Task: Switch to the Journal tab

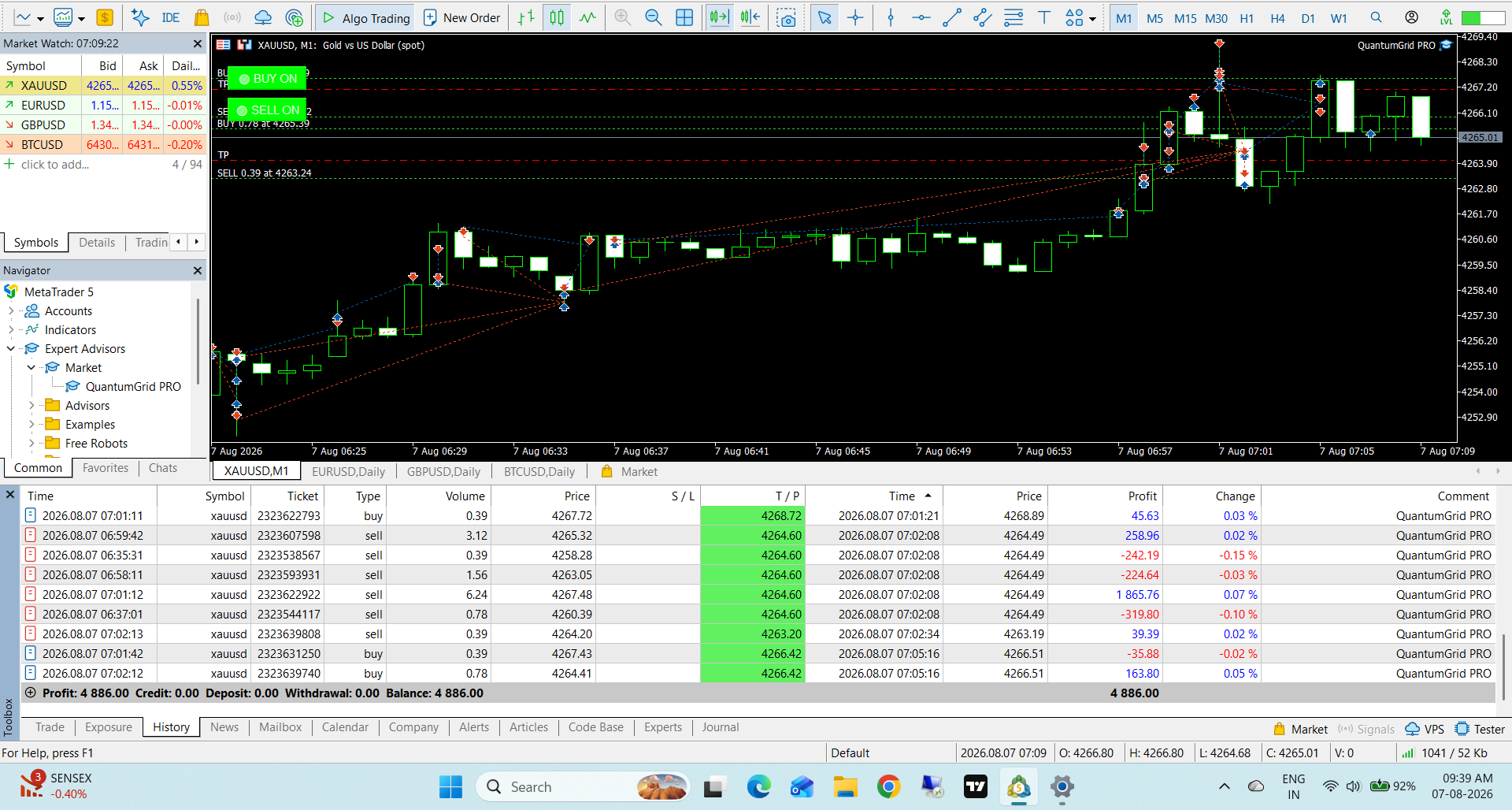Action: coord(720,727)
